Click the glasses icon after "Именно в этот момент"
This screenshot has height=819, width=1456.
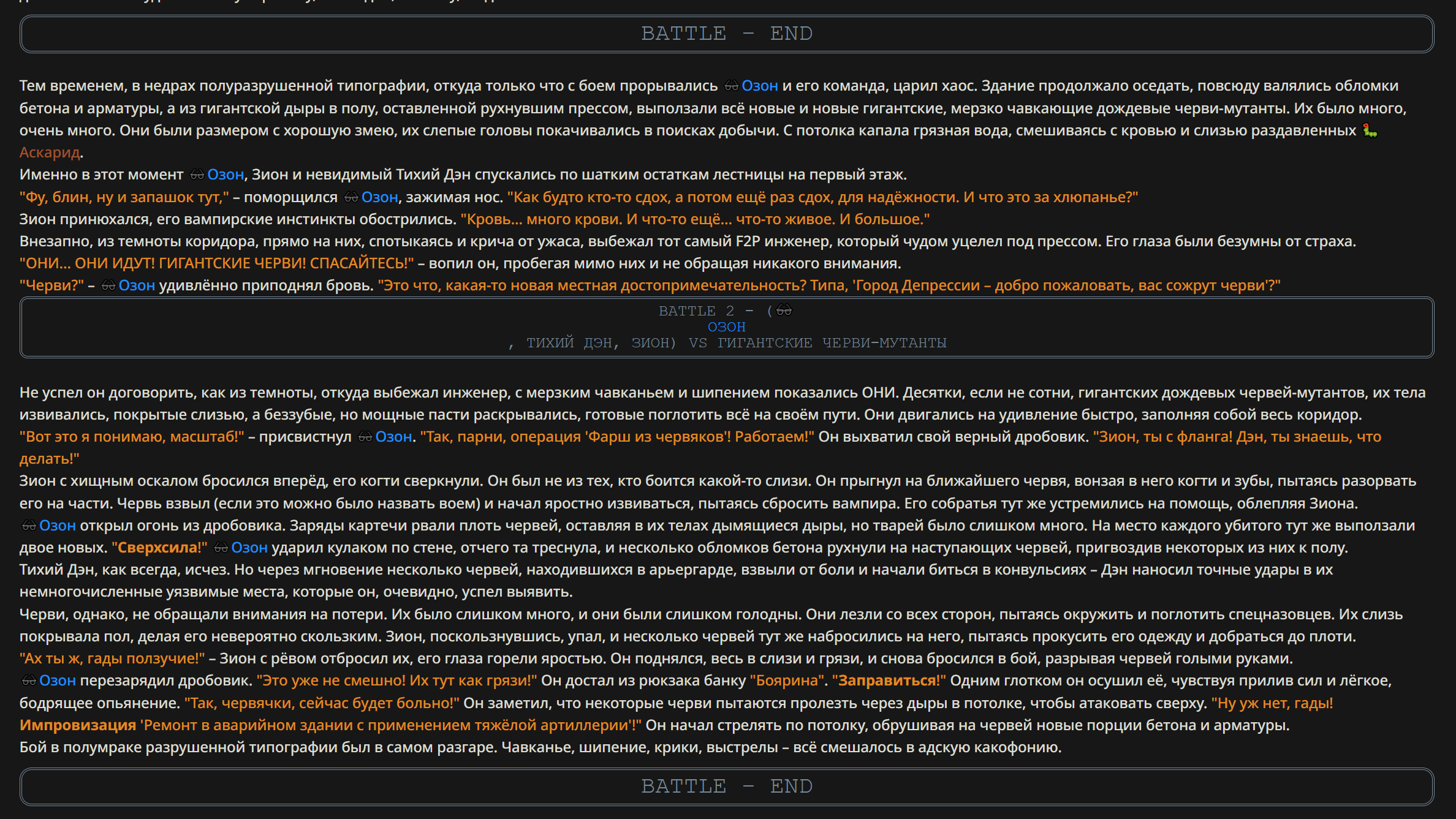pyautogui.click(x=197, y=175)
